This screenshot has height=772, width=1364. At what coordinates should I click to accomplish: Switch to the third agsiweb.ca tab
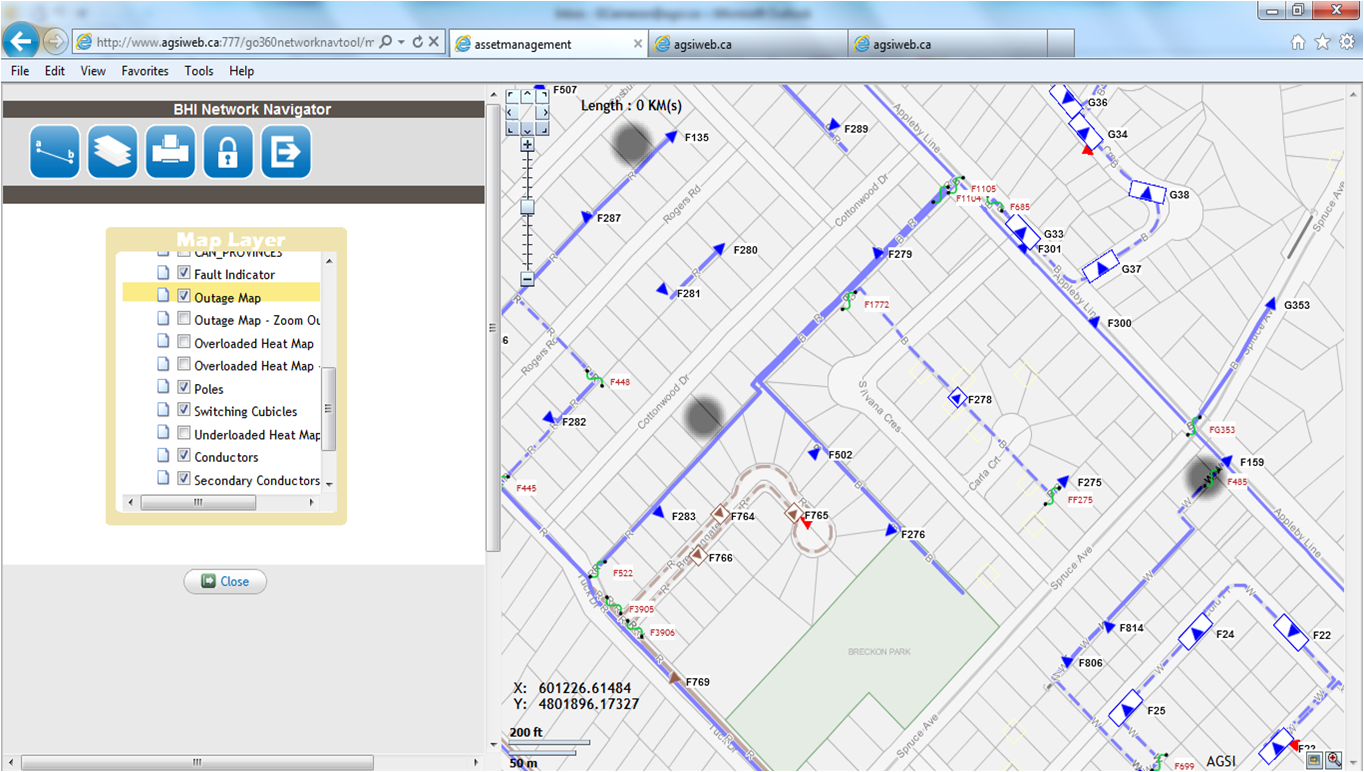[947, 44]
